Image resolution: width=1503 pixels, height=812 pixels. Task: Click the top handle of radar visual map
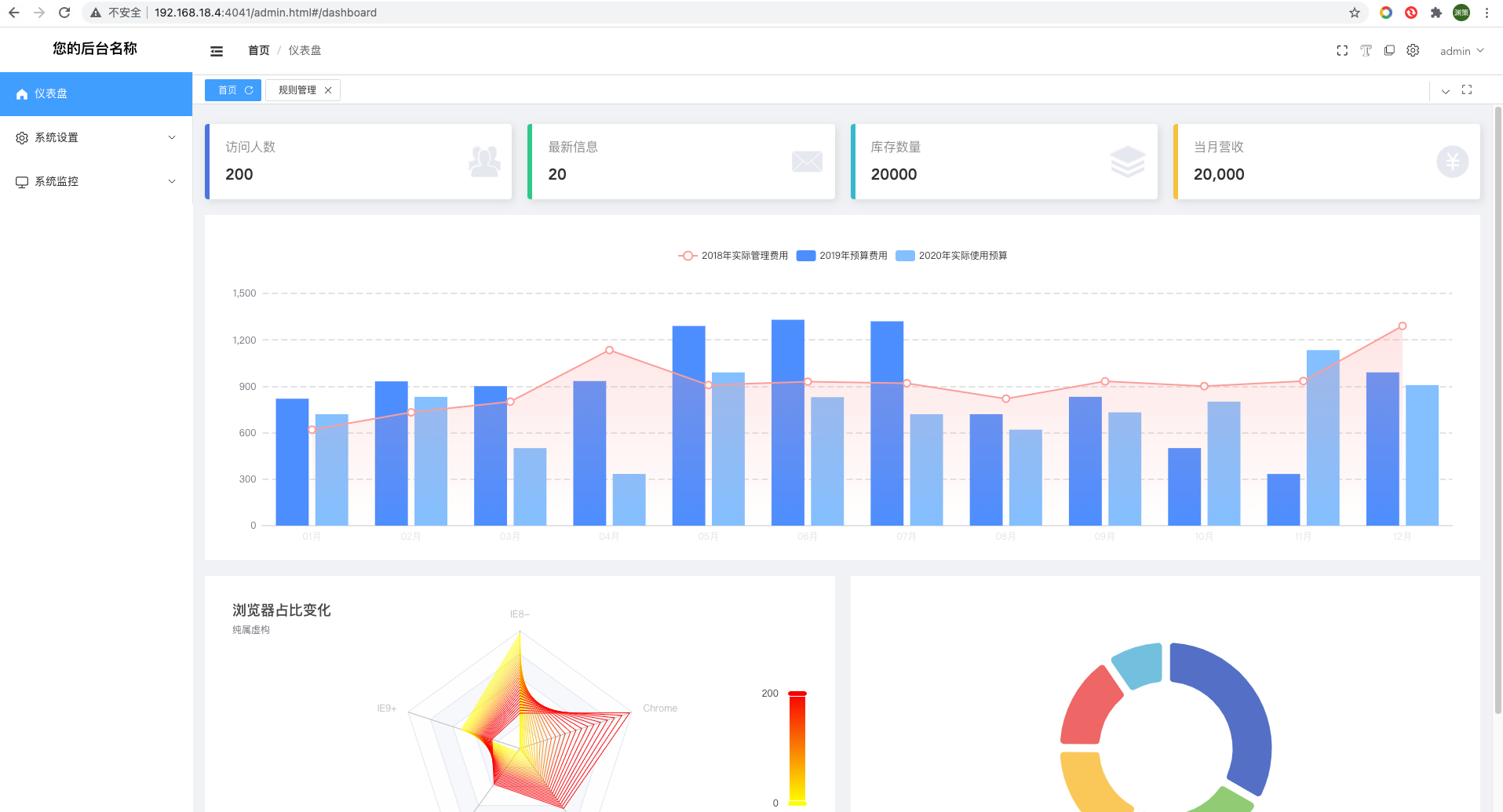pos(797,694)
